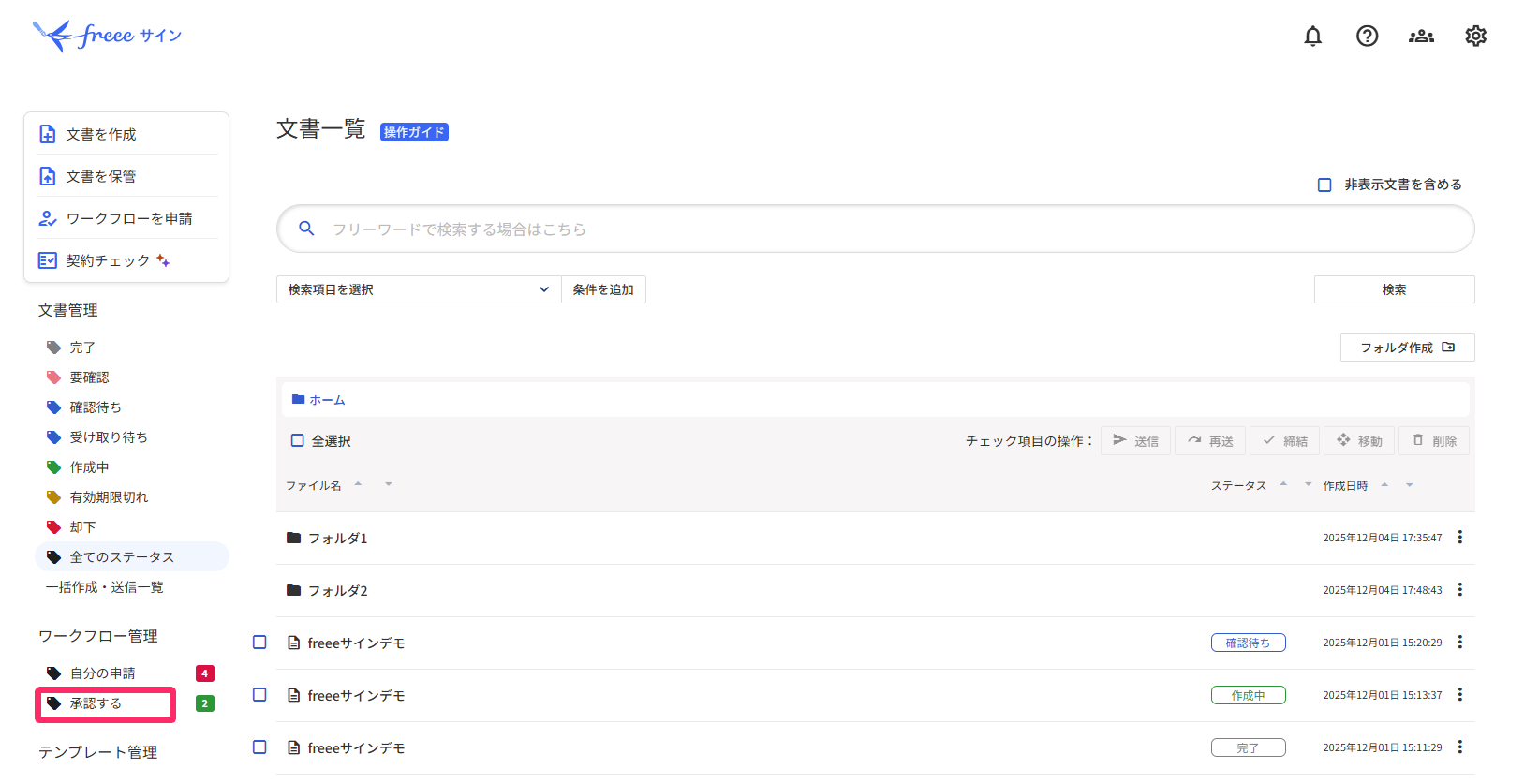The image size is (1539, 784).
Task: Enable 非表示文書を含める checkbox
Action: (x=1324, y=185)
